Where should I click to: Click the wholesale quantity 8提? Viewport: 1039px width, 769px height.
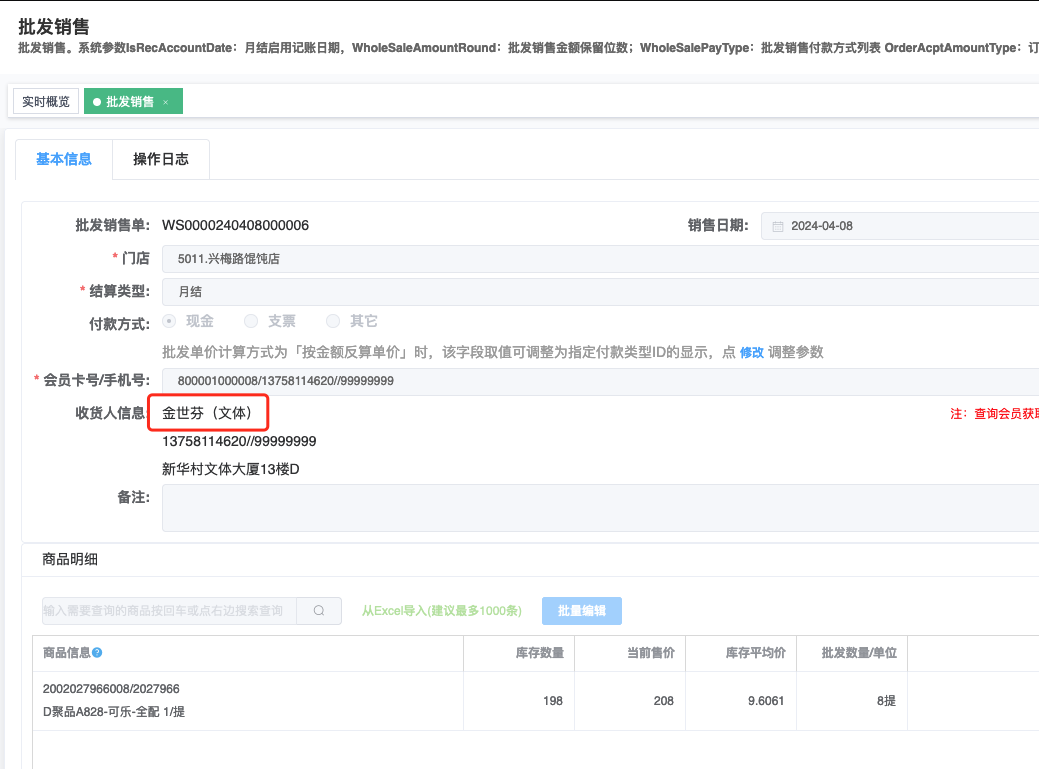pos(886,701)
